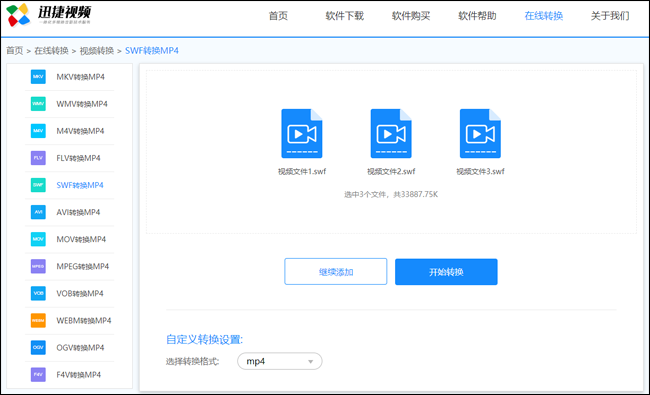Open the mp4 format dropdown

click(x=279, y=361)
